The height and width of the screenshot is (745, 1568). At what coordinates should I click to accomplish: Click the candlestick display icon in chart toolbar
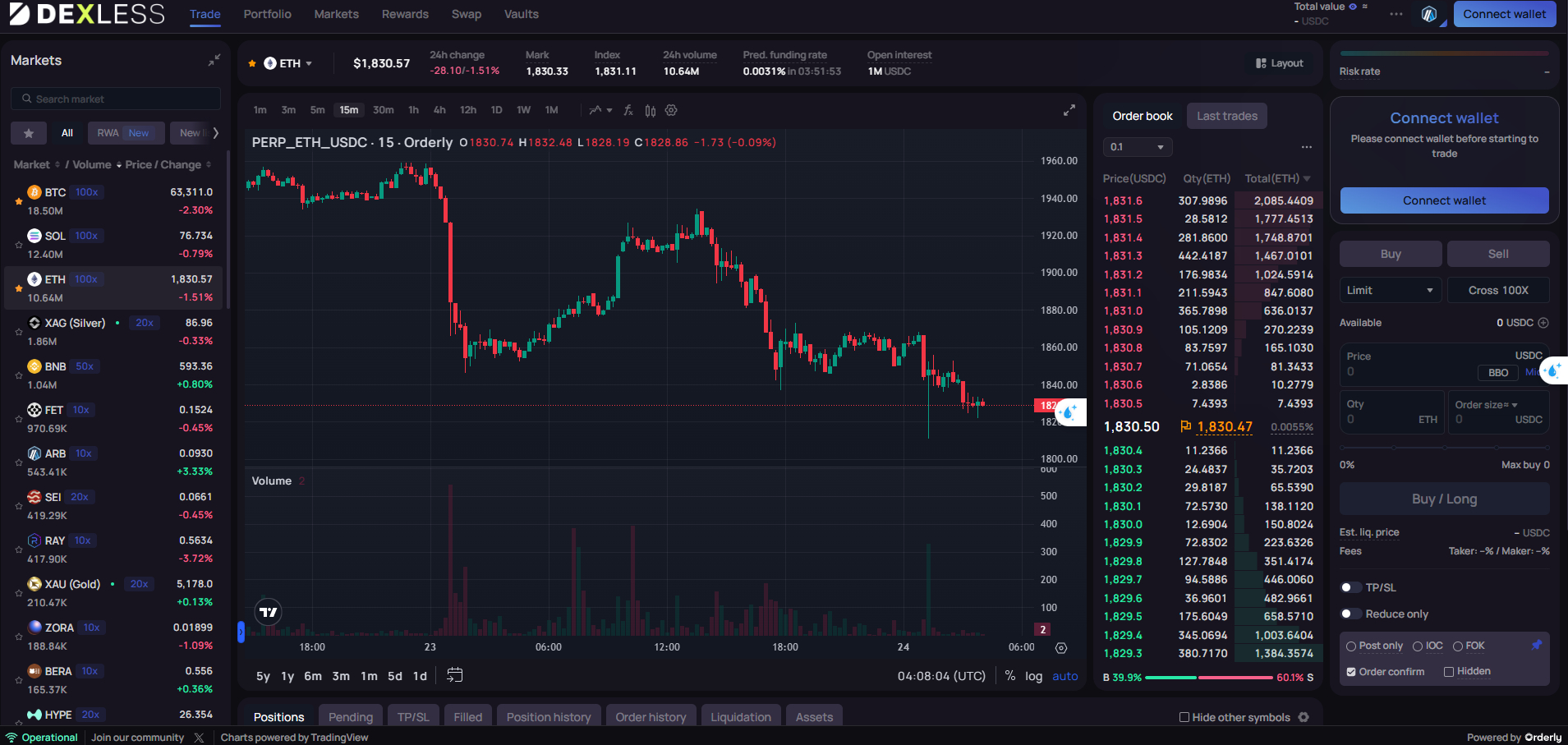[x=650, y=110]
